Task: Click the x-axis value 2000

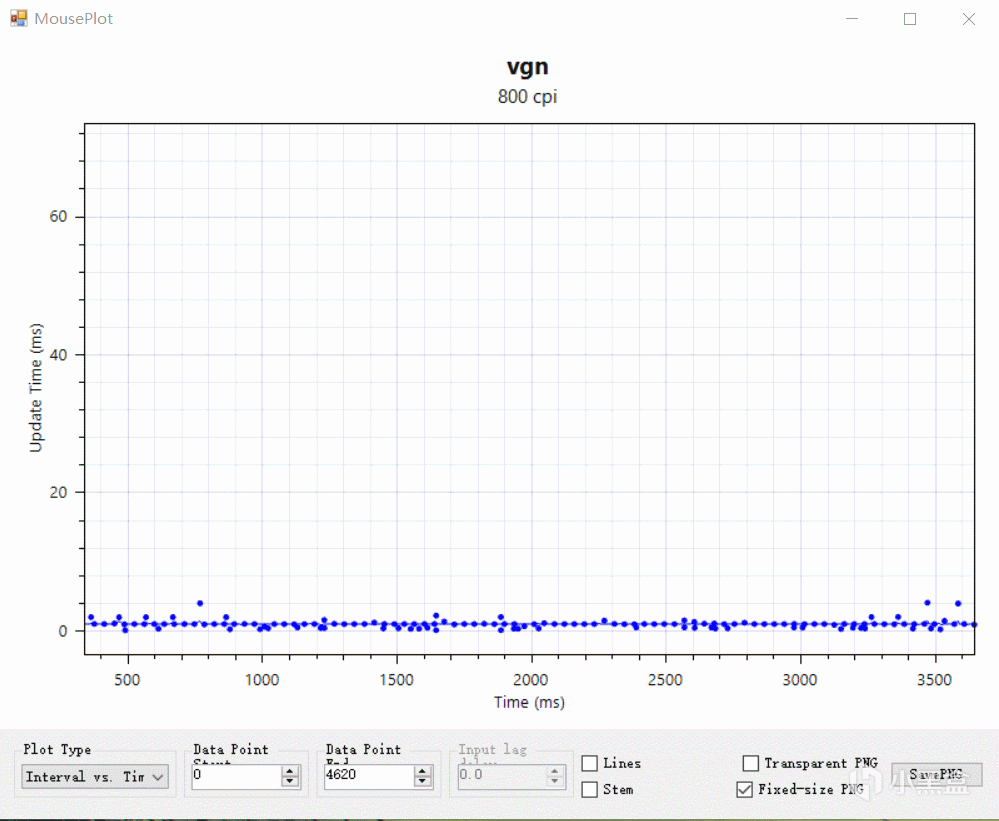Action: coord(531,680)
